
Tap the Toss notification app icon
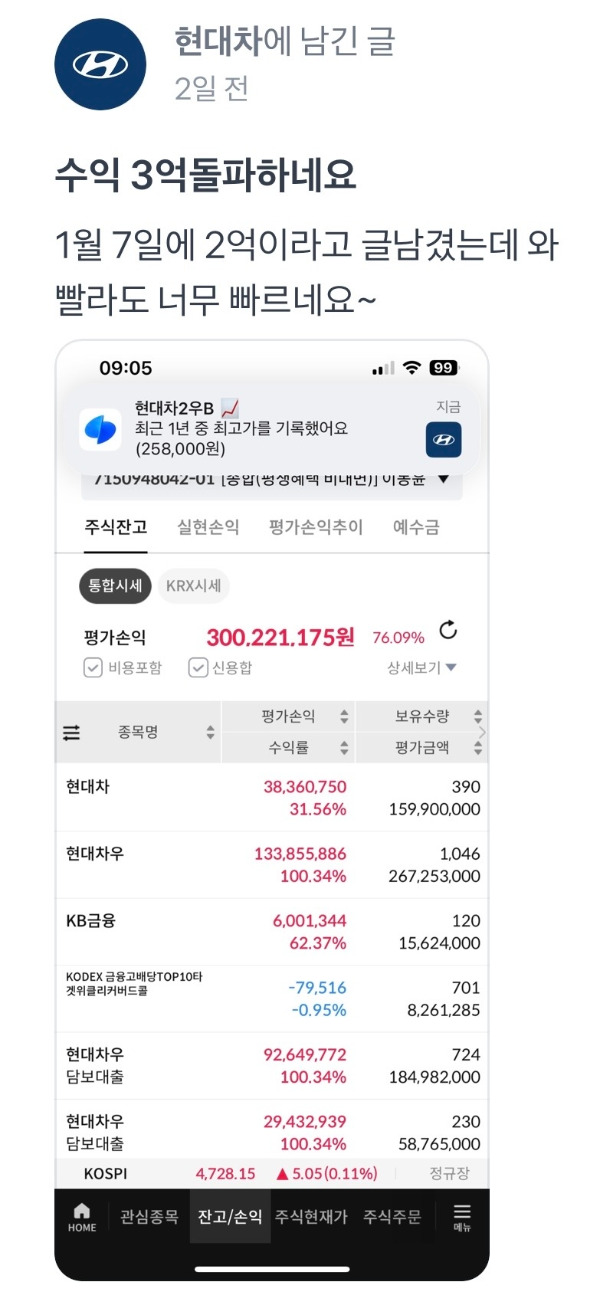(100, 430)
